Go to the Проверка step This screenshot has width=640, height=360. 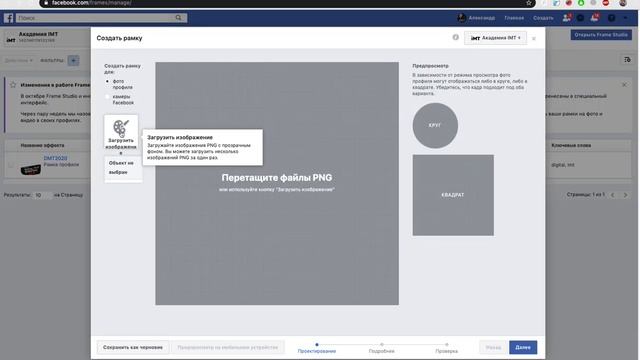pyautogui.click(x=447, y=348)
